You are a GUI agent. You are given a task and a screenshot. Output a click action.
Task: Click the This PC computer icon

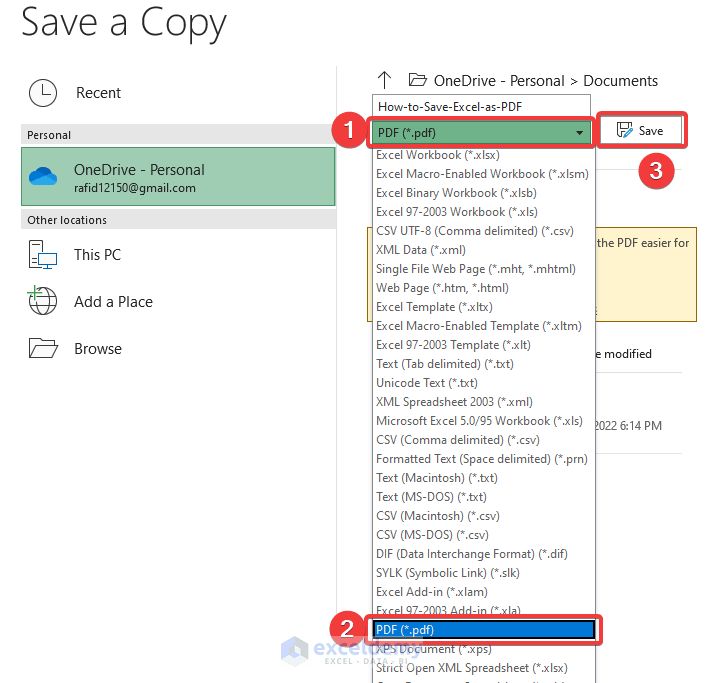(x=43, y=254)
